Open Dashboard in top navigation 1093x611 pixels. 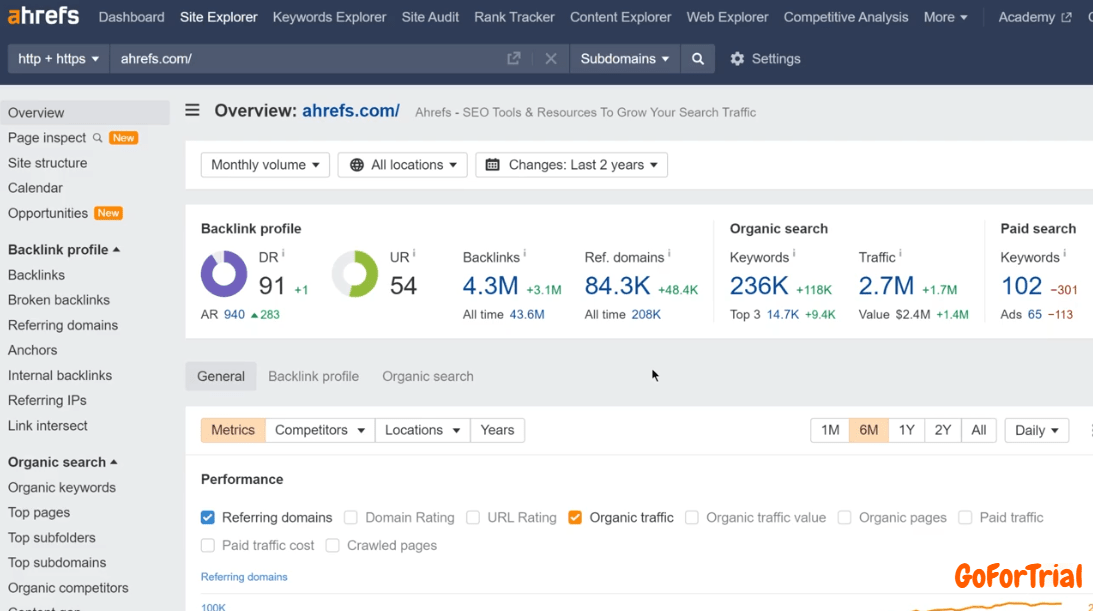pyautogui.click(x=131, y=17)
